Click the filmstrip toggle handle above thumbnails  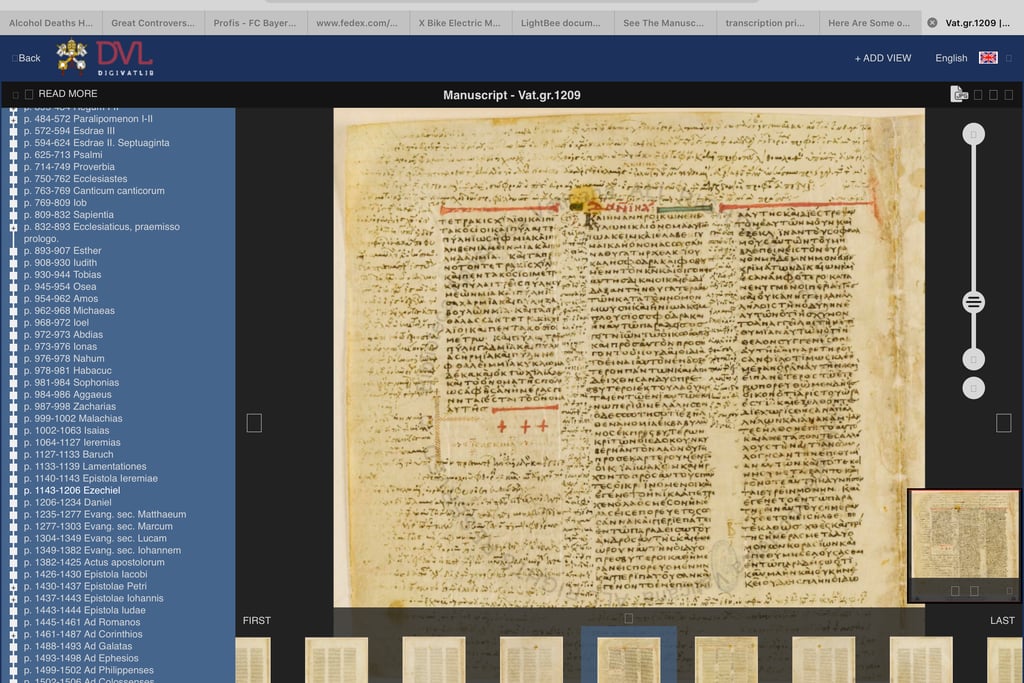click(628, 618)
